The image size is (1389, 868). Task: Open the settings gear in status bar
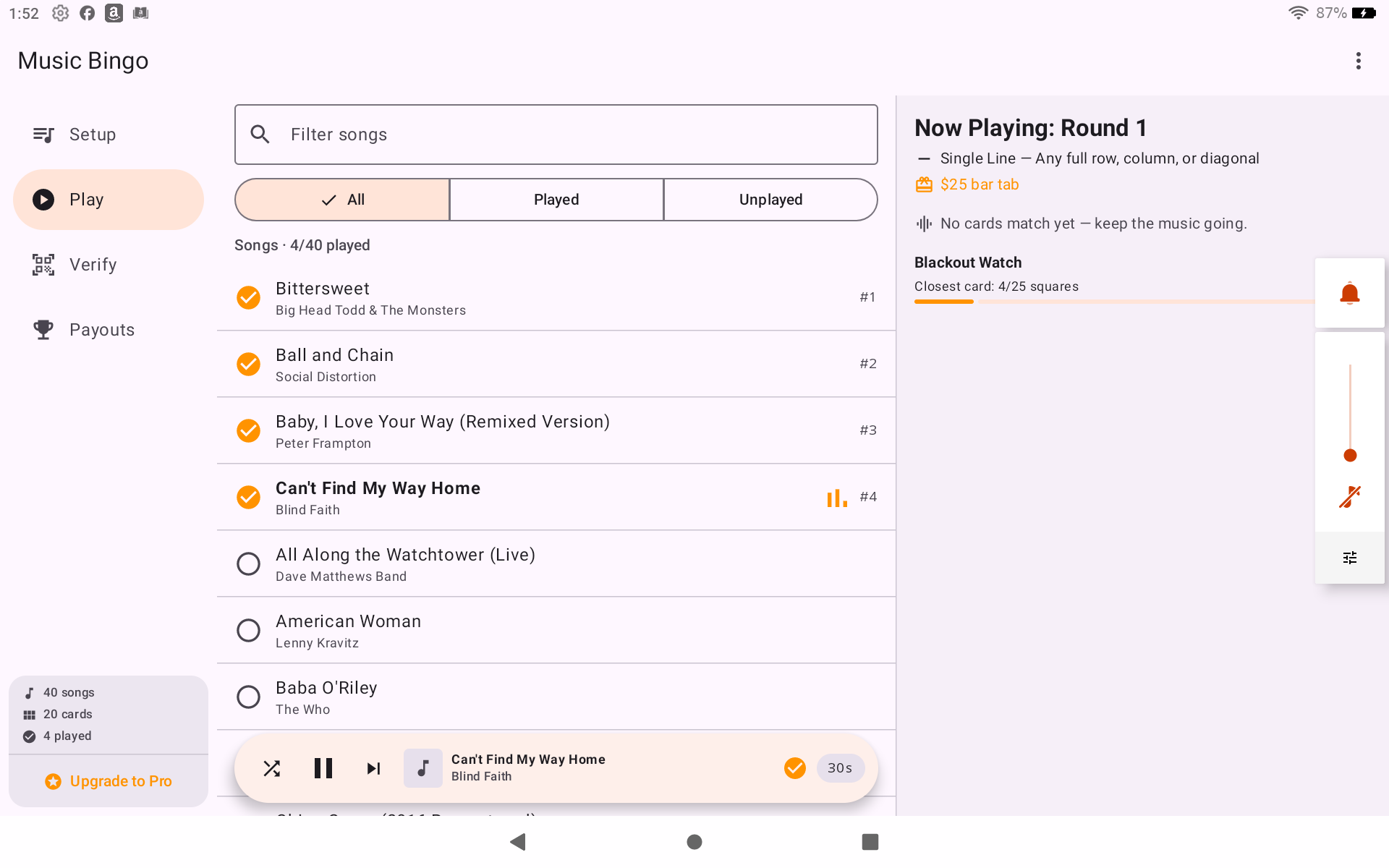[61, 13]
